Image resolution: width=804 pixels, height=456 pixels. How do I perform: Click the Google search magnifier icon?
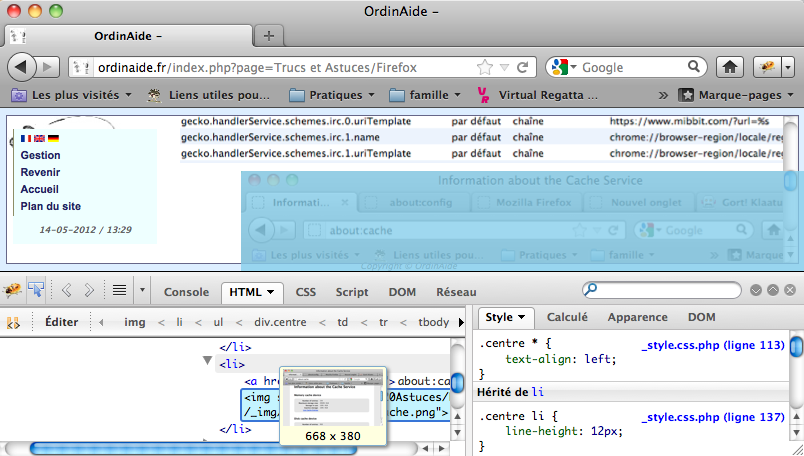tap(693, 67)
